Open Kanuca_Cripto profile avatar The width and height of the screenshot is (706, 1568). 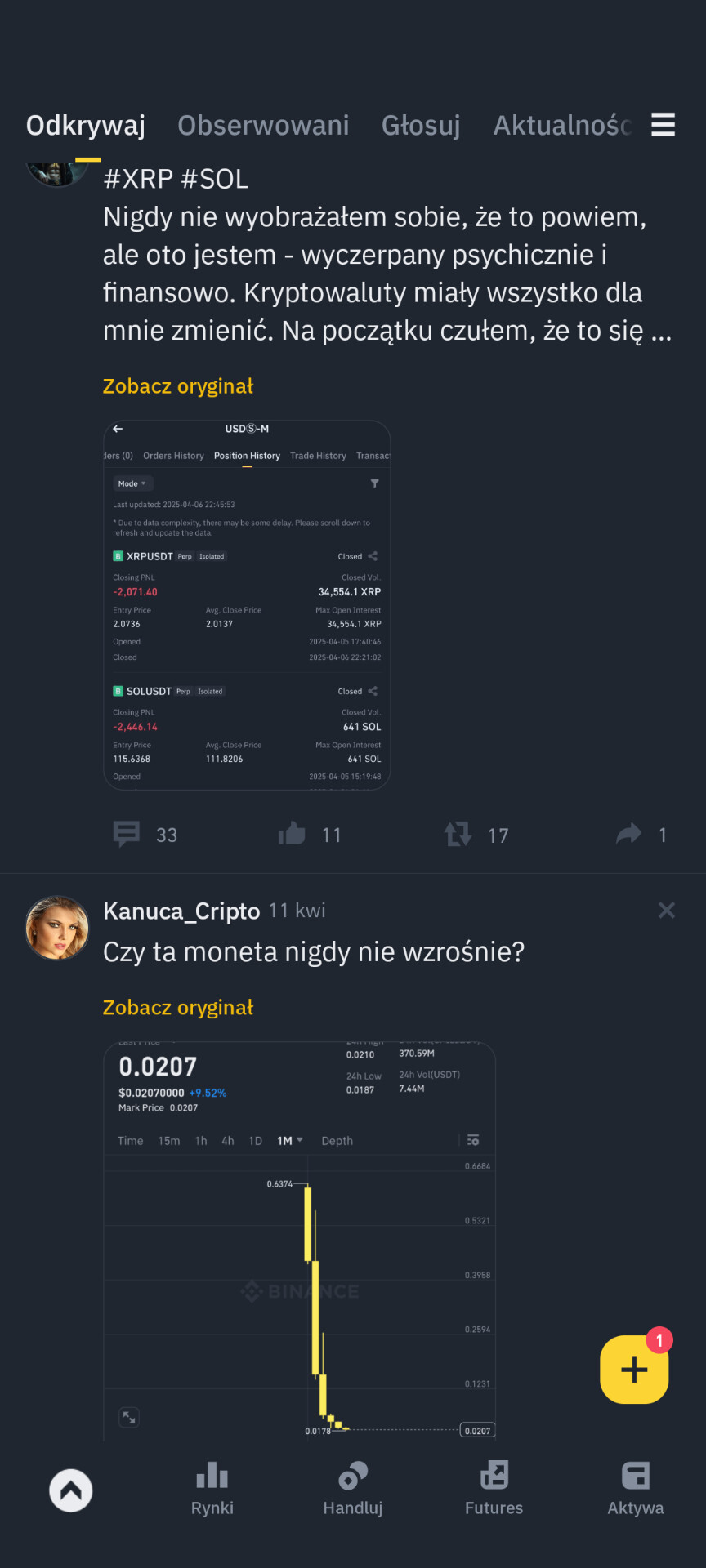[57, 928]
